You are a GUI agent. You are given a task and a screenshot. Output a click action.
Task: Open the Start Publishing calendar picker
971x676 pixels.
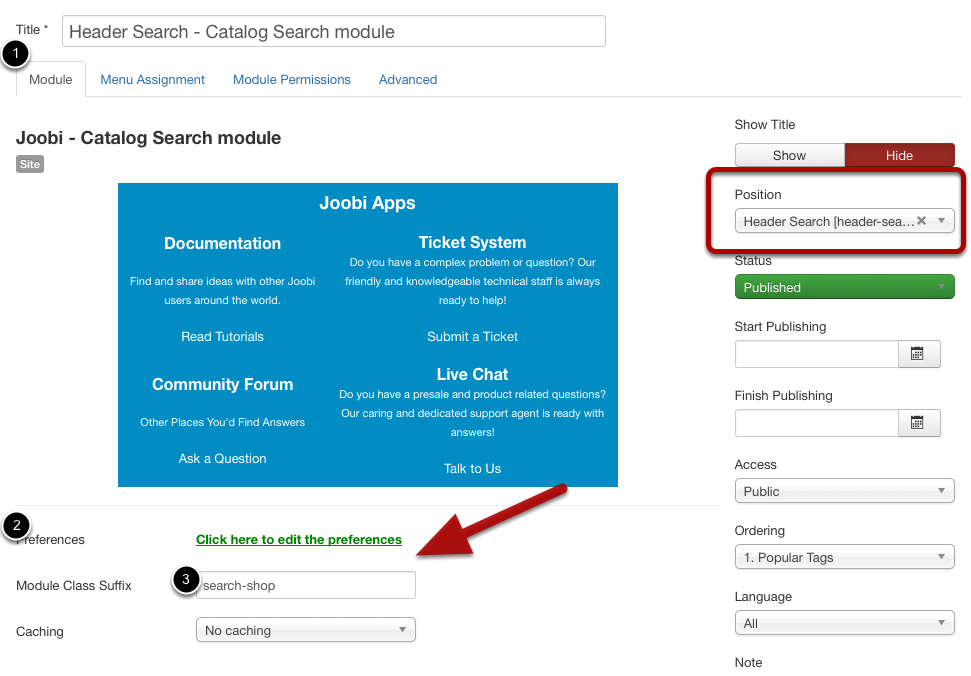tap(918, 354)
